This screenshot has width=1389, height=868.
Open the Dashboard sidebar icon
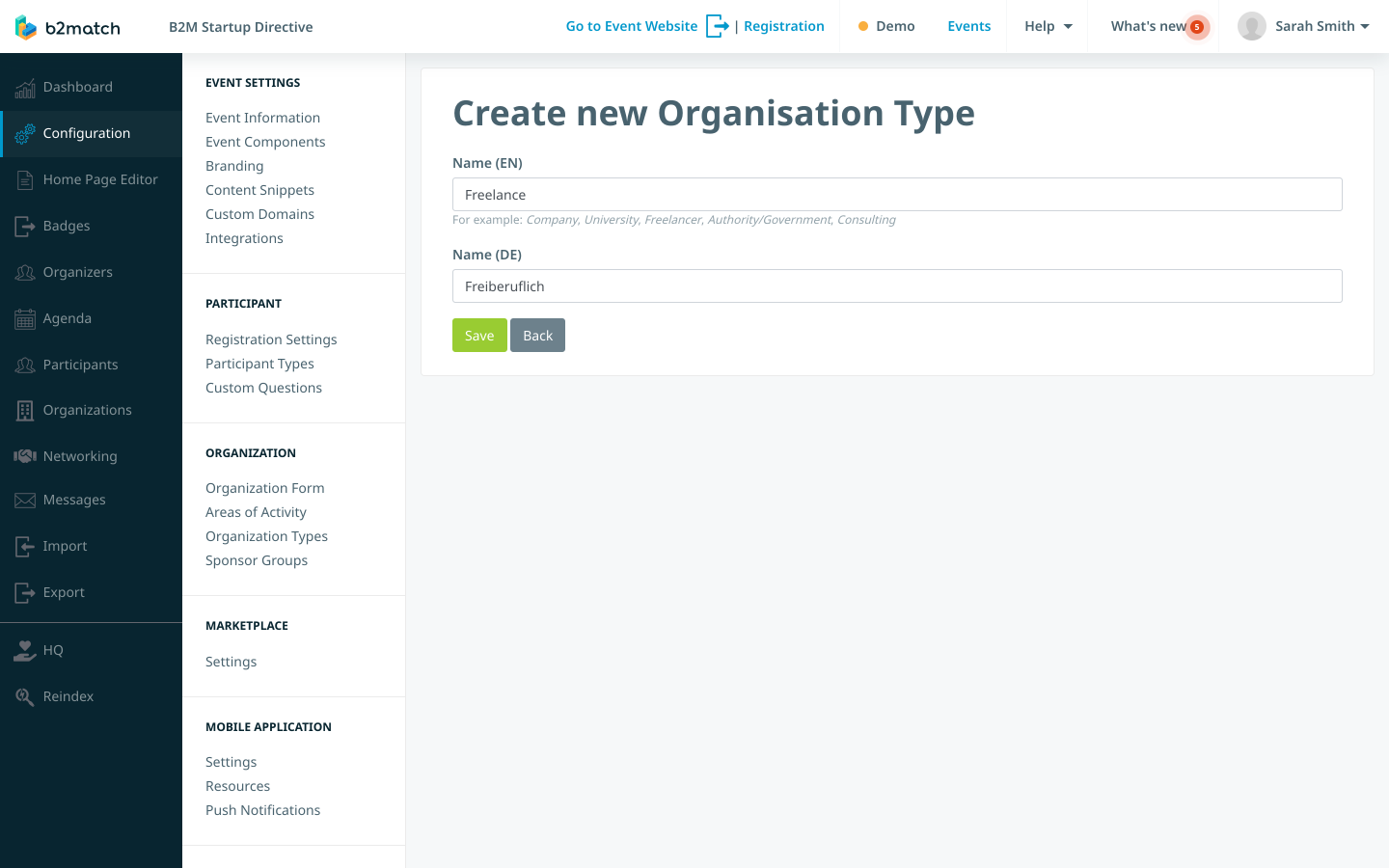(25, 87)
